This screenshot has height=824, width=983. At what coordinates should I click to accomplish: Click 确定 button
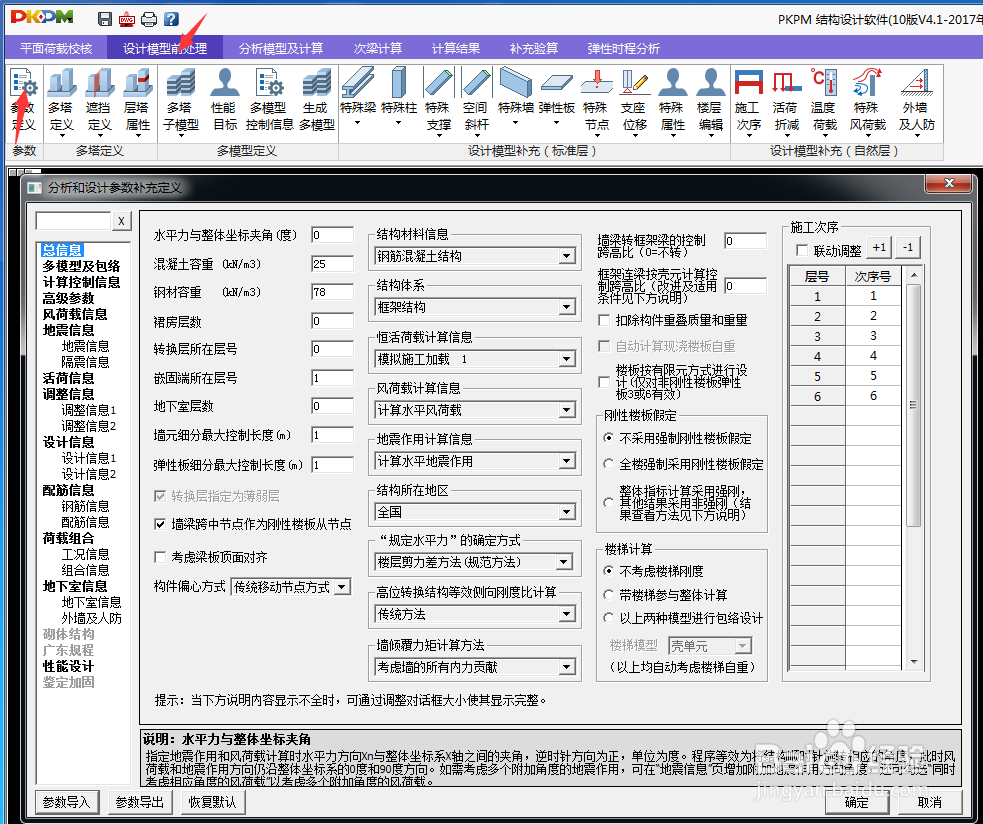[856, 802]
